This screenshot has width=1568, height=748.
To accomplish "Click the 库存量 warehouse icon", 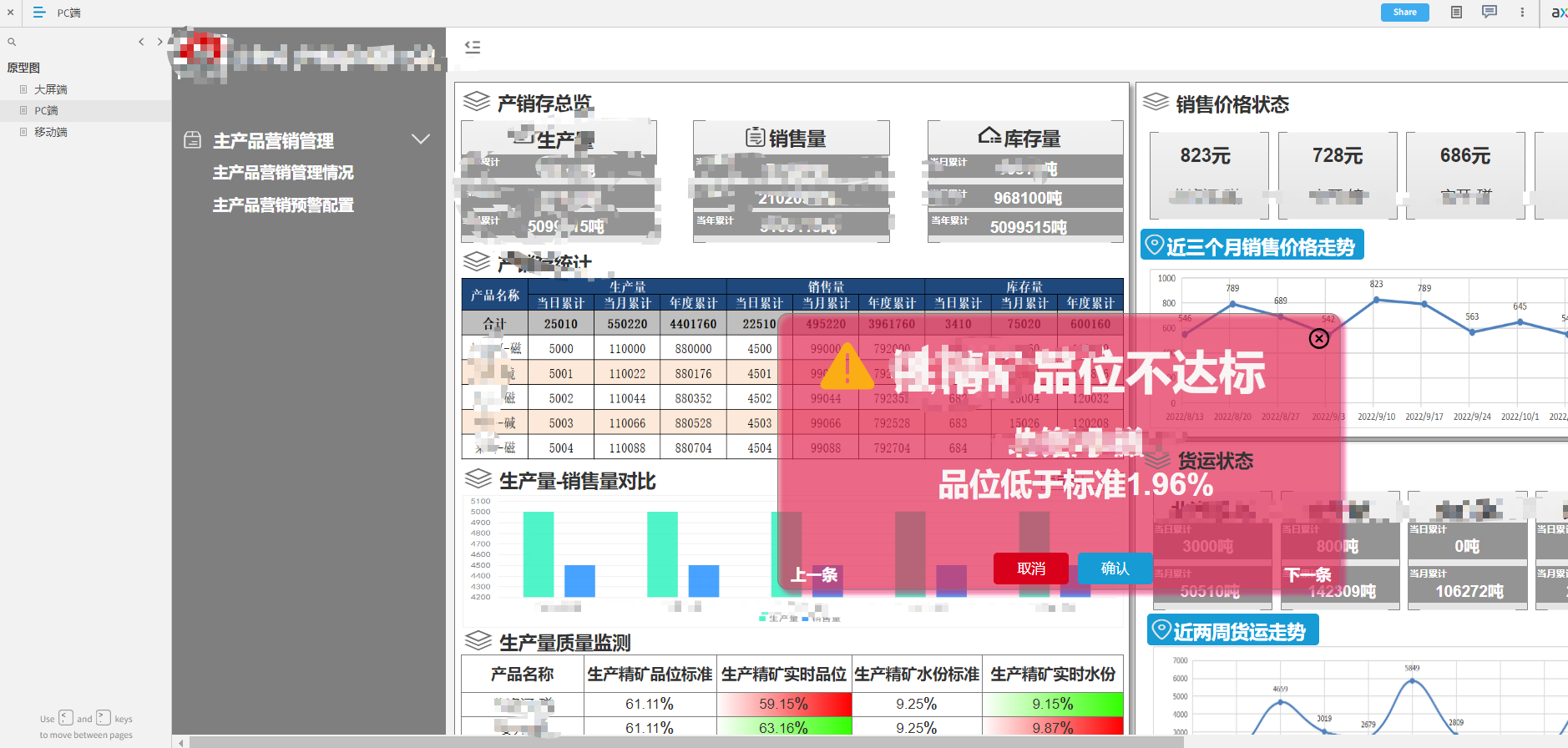I will pos(989,136).
